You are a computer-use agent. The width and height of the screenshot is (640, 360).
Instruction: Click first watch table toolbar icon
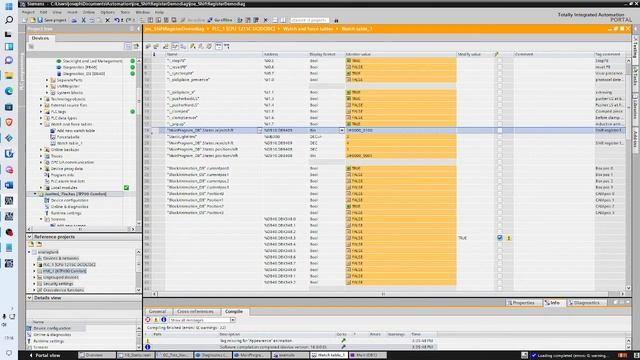[x=148, y=47]
